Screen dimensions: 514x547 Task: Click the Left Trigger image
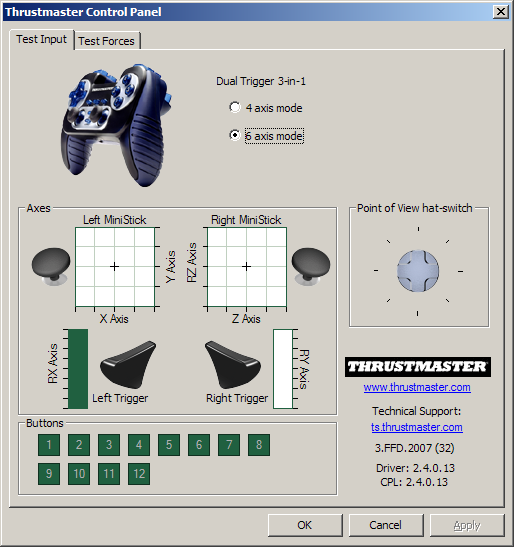click(128, 365)
